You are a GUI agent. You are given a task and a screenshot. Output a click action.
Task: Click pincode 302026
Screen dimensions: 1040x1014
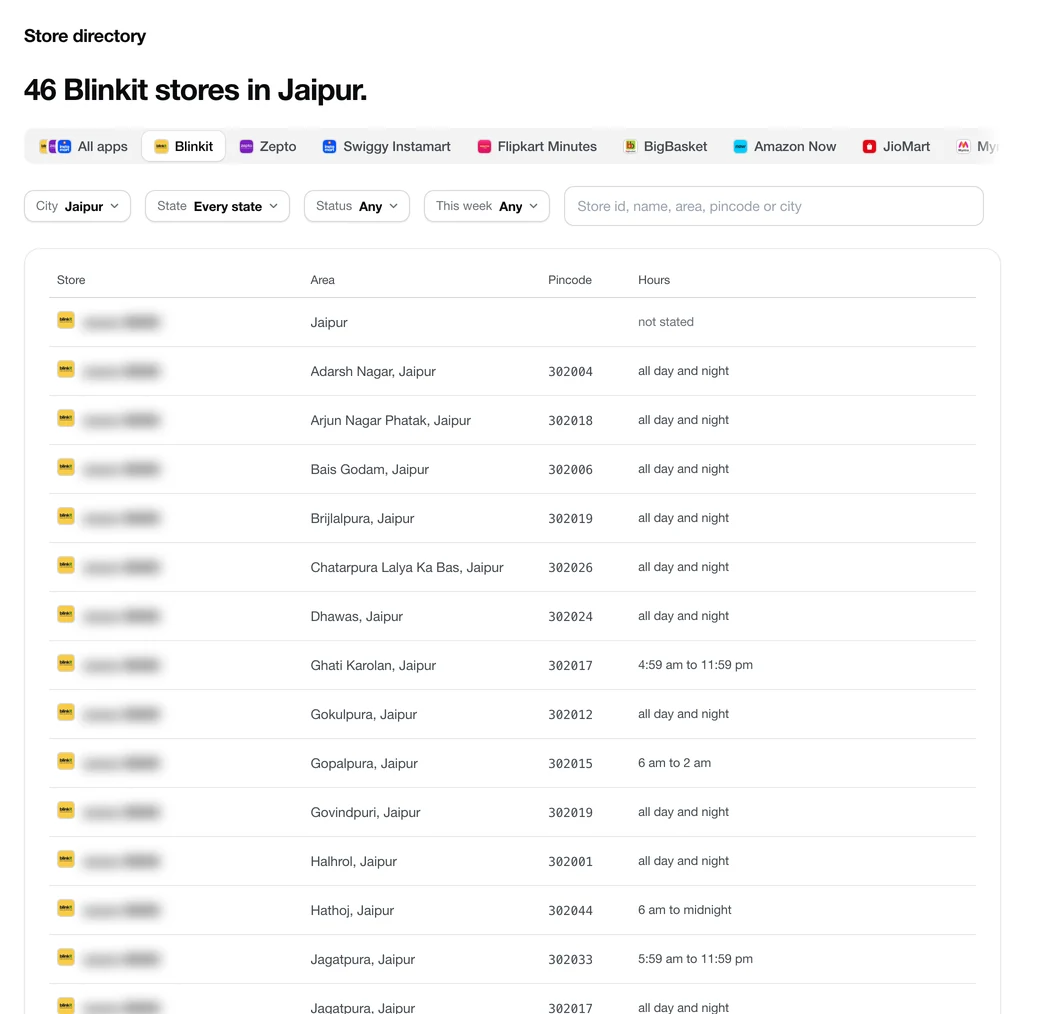click(x=570, y=568)
